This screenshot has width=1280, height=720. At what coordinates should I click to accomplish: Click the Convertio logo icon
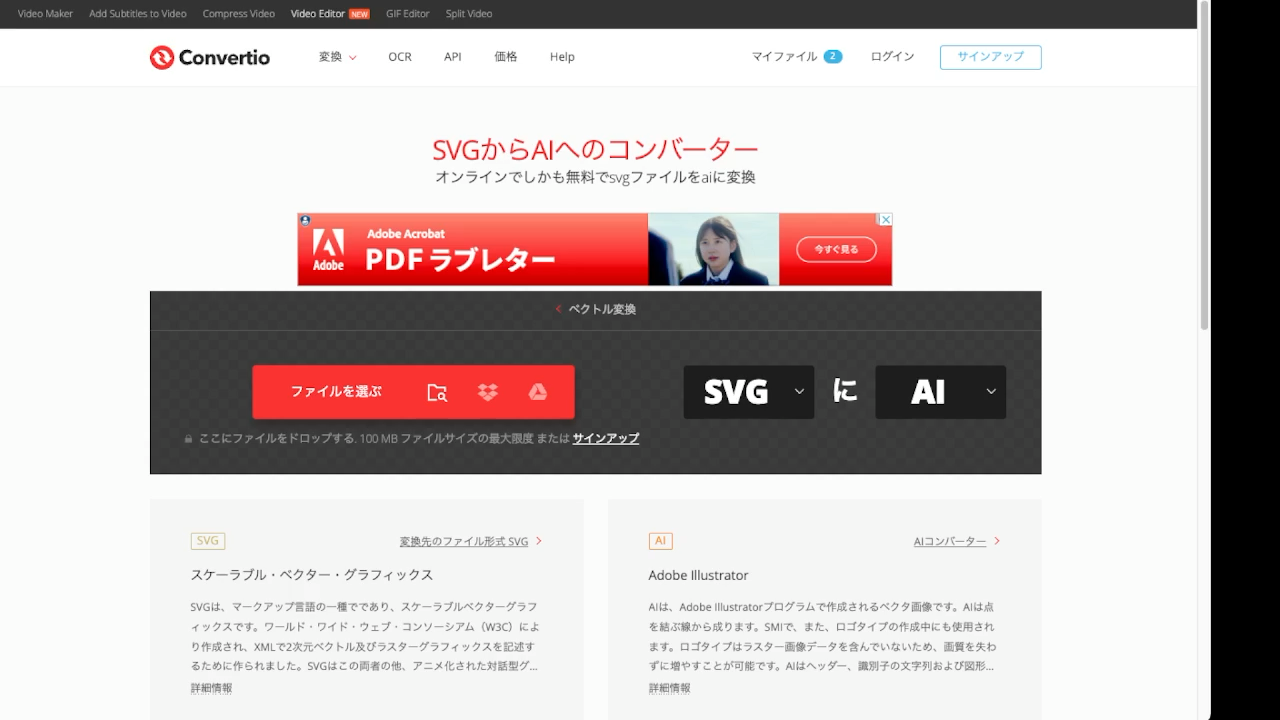(162, 57)
